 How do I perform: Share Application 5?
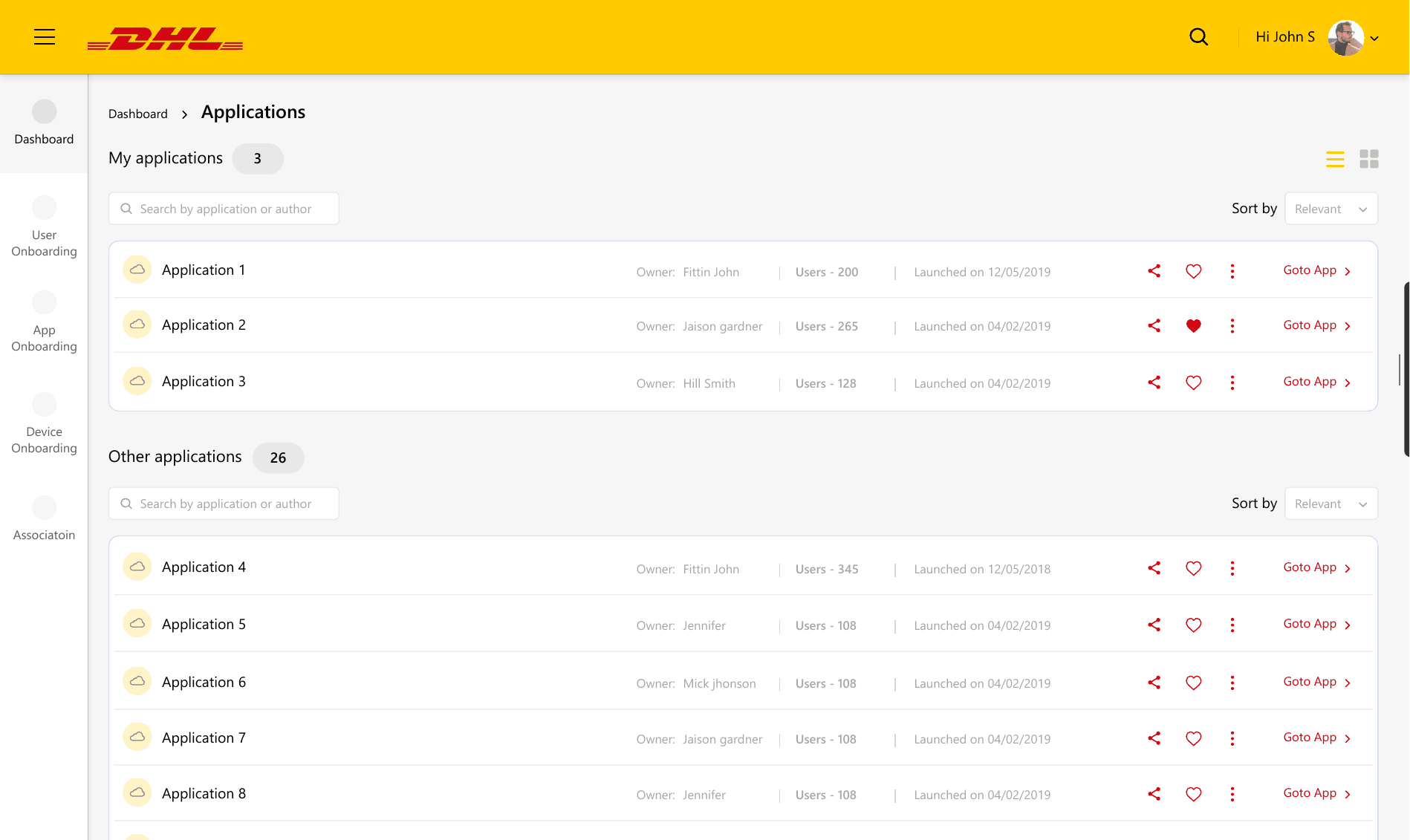(1154, 625)
